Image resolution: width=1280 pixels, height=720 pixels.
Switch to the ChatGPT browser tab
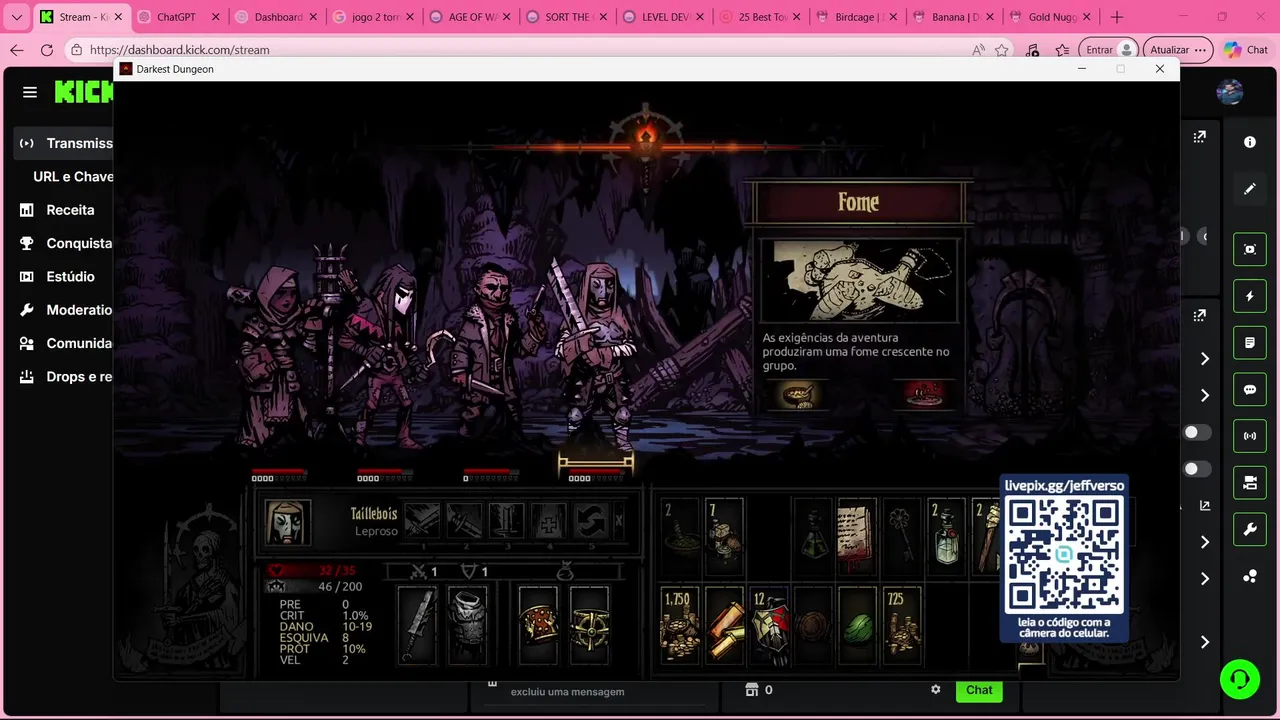[177, 17]
